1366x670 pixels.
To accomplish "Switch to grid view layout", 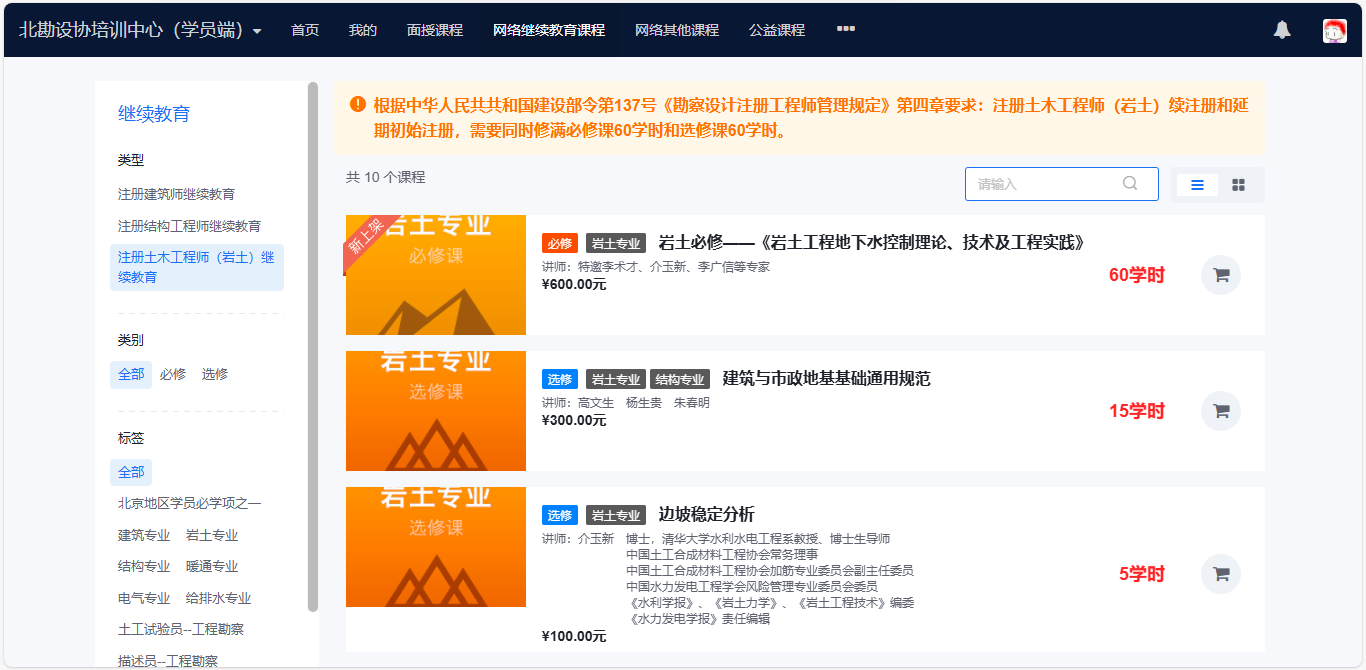I will [x=1238, y=185].
